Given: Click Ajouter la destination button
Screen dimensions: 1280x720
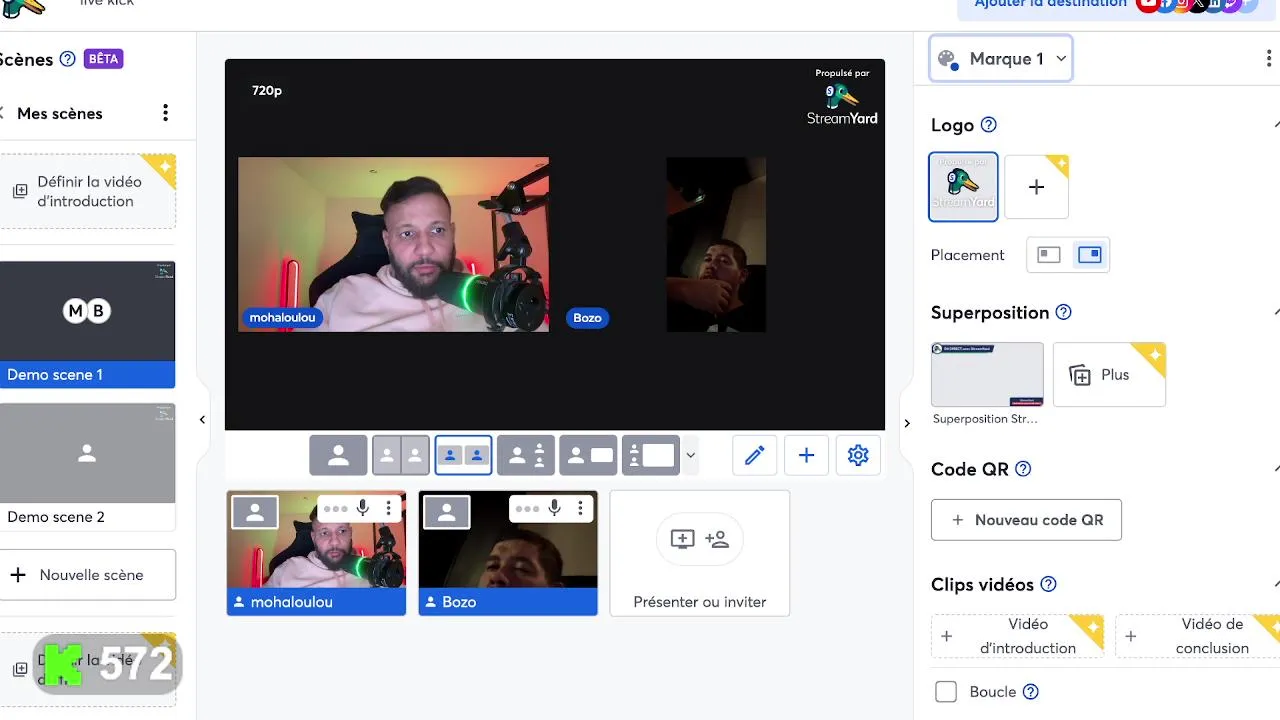Looking at the screenshot, I should coord(1051,4).
